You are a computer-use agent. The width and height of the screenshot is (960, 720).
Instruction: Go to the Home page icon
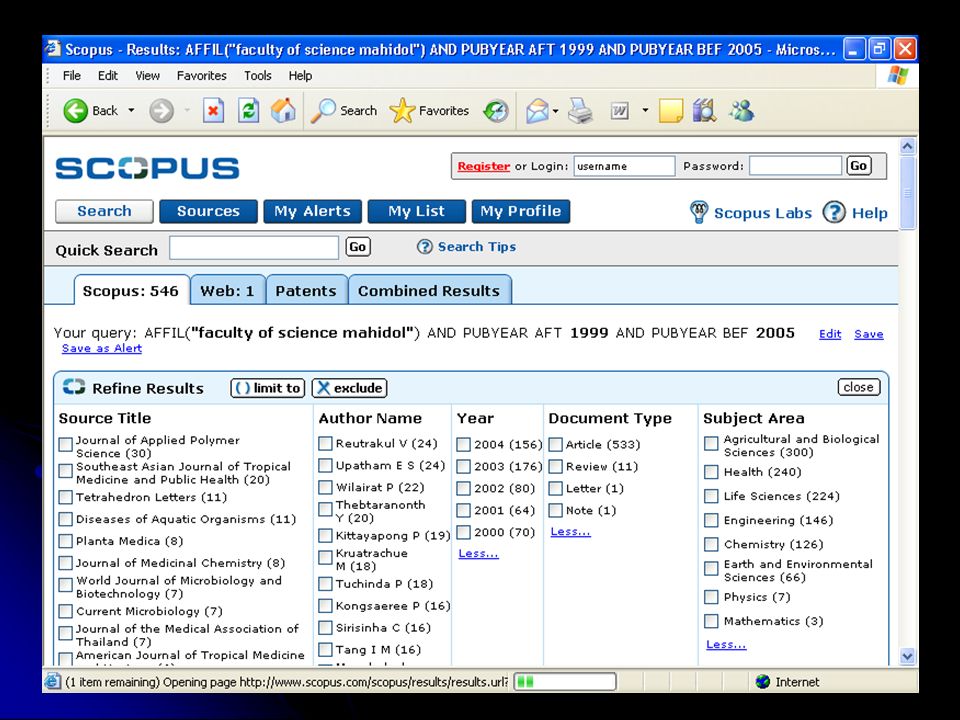(x=283, y=111)
